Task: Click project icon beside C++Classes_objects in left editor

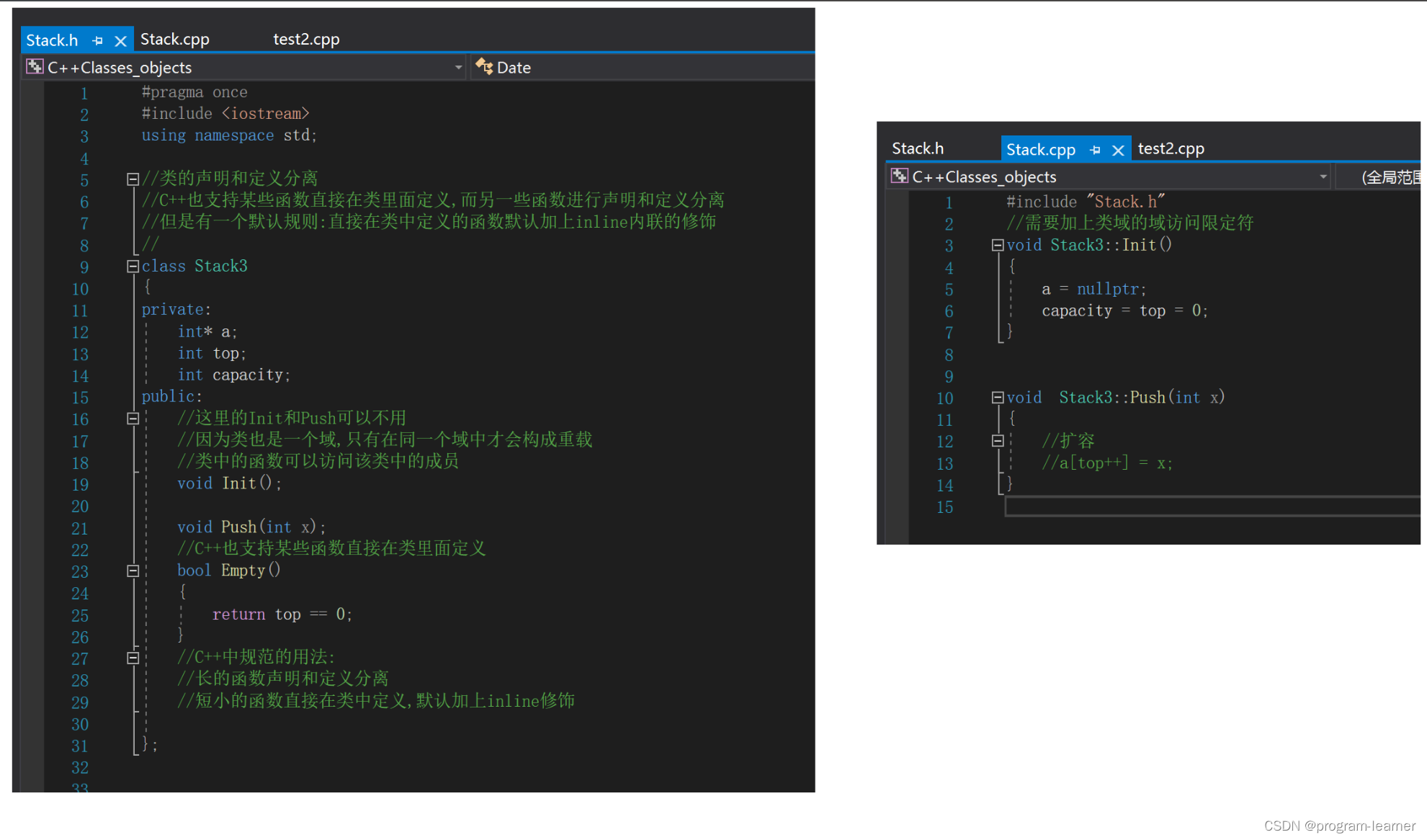Action: point(35,67)
